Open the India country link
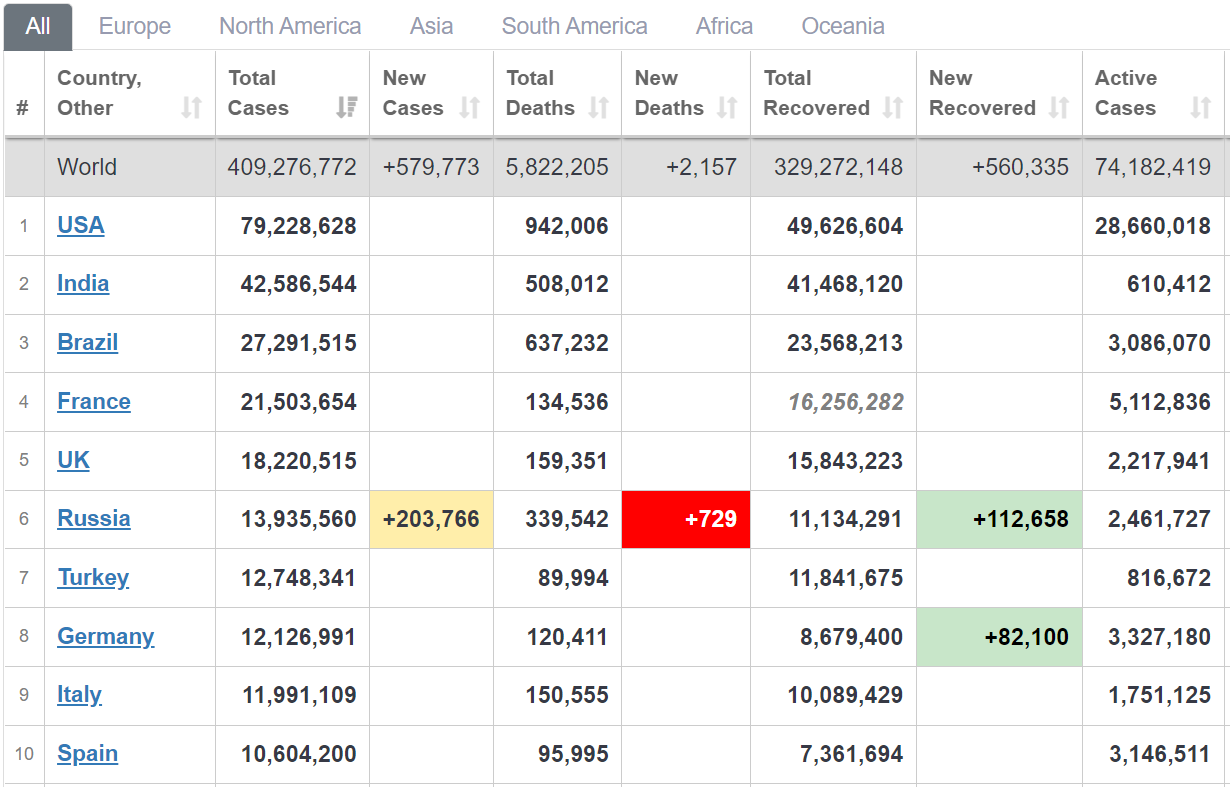 tap(83, 284)
